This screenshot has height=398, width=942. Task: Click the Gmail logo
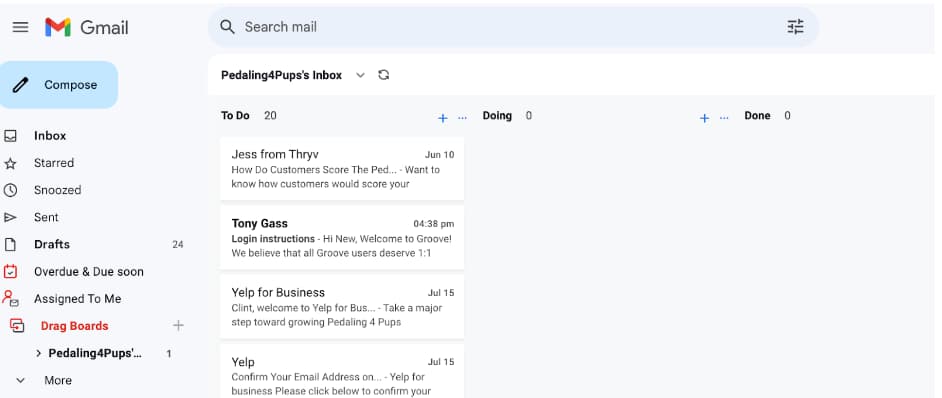coord(87,27)
